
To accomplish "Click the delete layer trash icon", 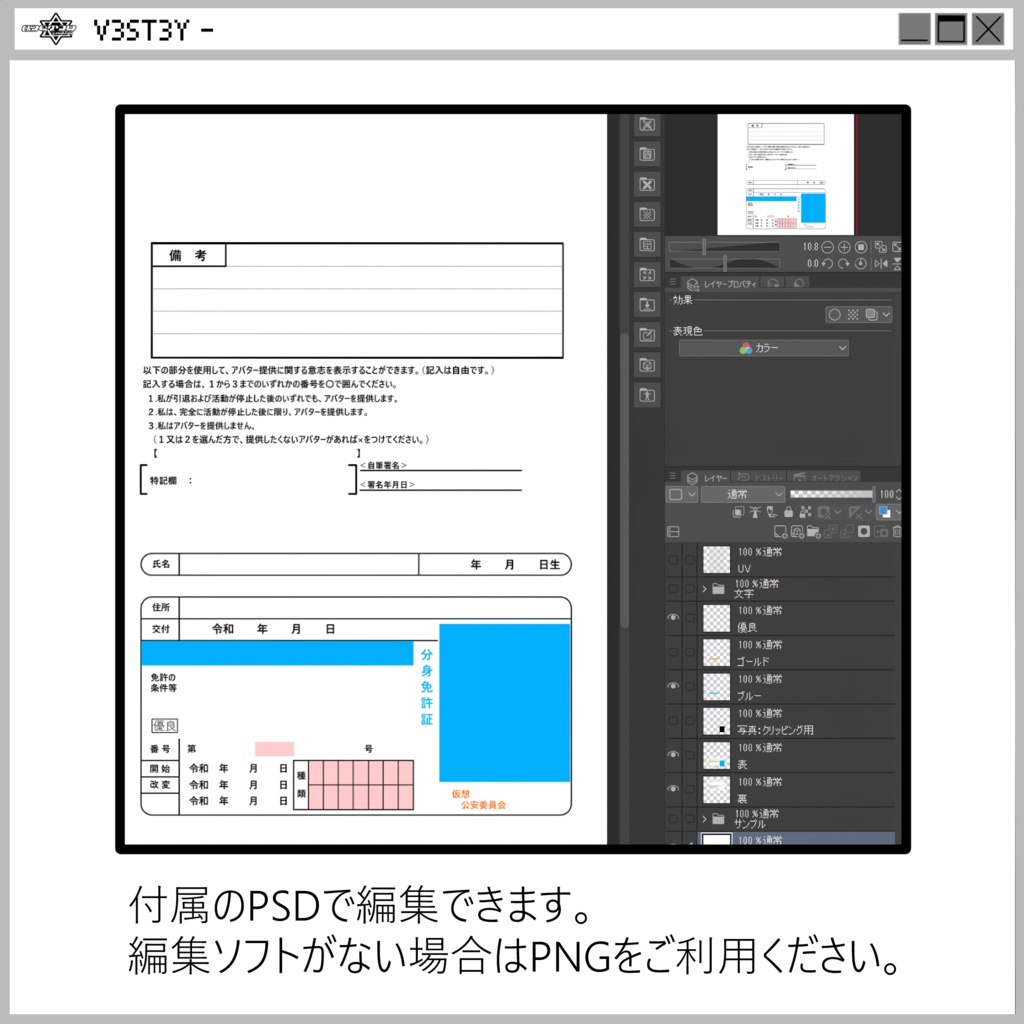I will (896, 531).
